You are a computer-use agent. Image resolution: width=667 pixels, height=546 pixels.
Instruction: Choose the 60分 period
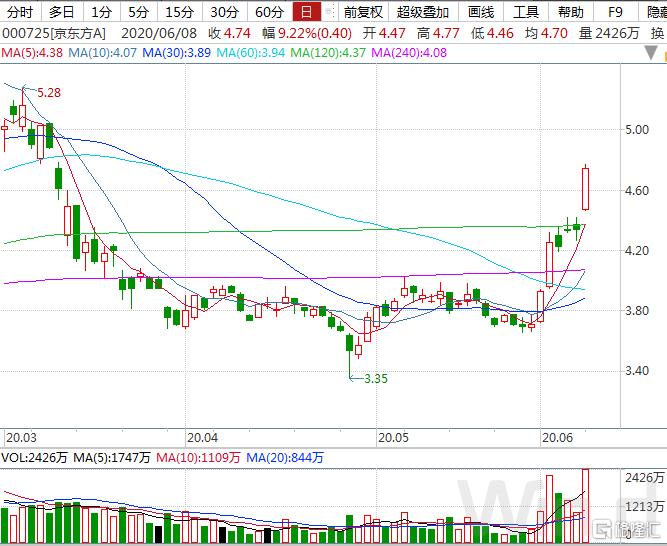[x=269, y=11]
